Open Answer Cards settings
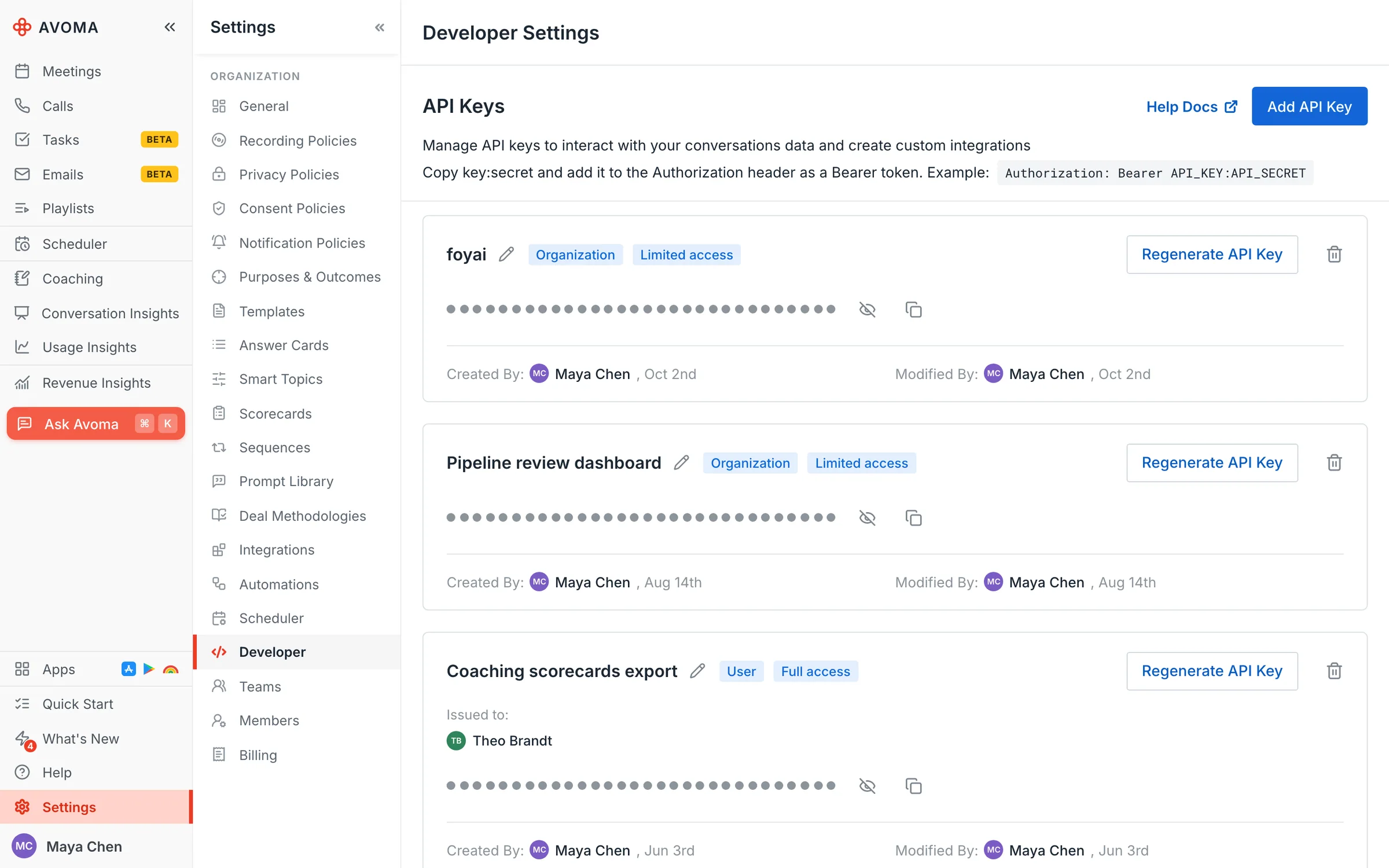The width and height of the screenshot is (1389, 868). tap(296, 345)
